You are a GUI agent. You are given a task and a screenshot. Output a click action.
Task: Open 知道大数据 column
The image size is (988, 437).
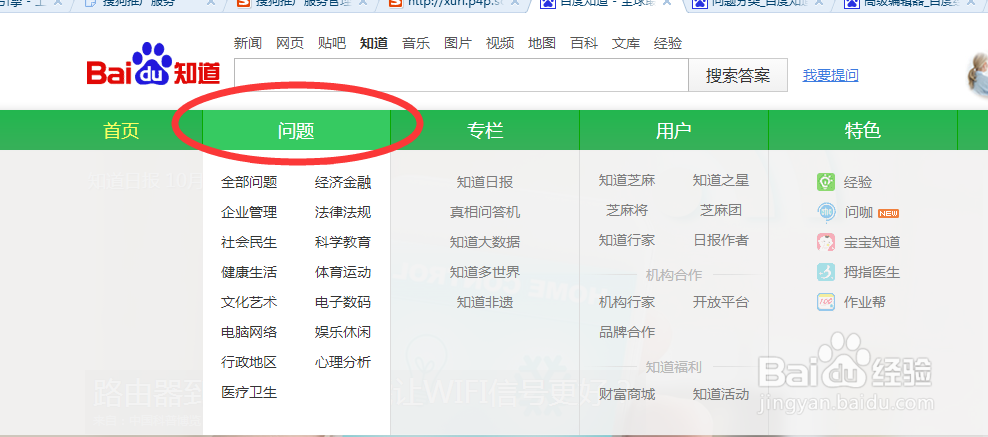pos(485,242)
